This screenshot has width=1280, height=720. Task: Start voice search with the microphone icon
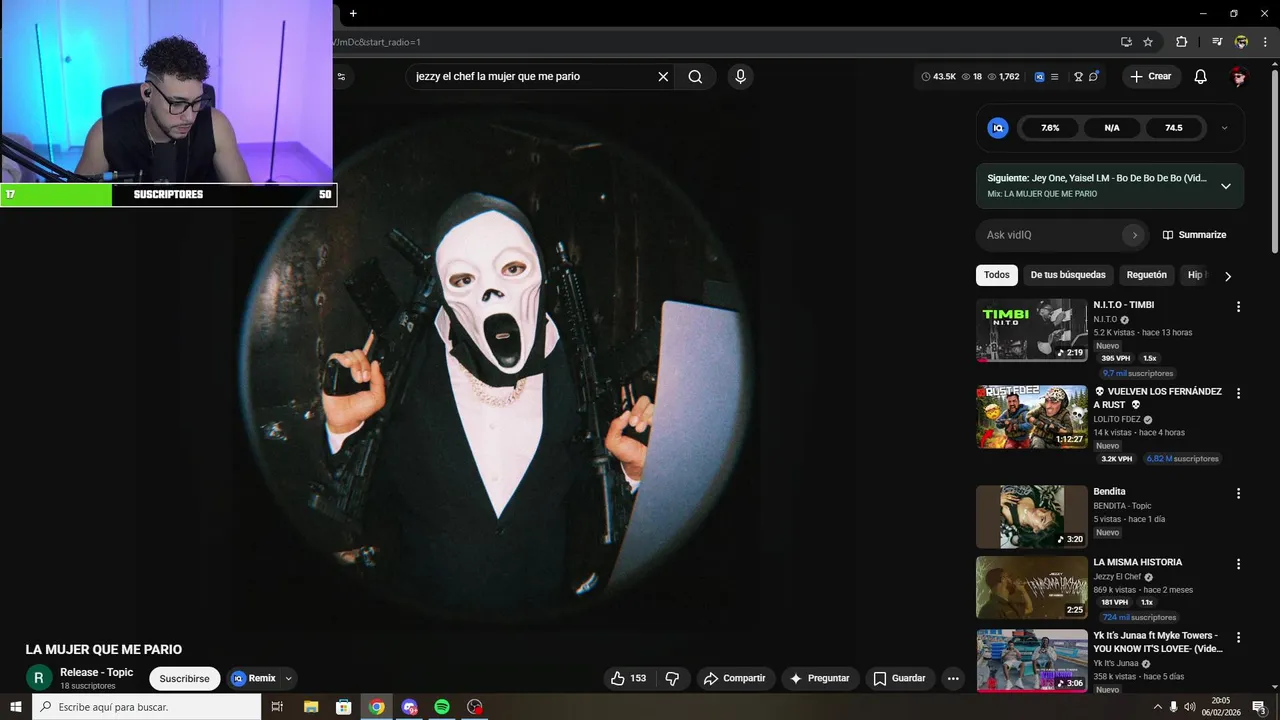point(740,76)
